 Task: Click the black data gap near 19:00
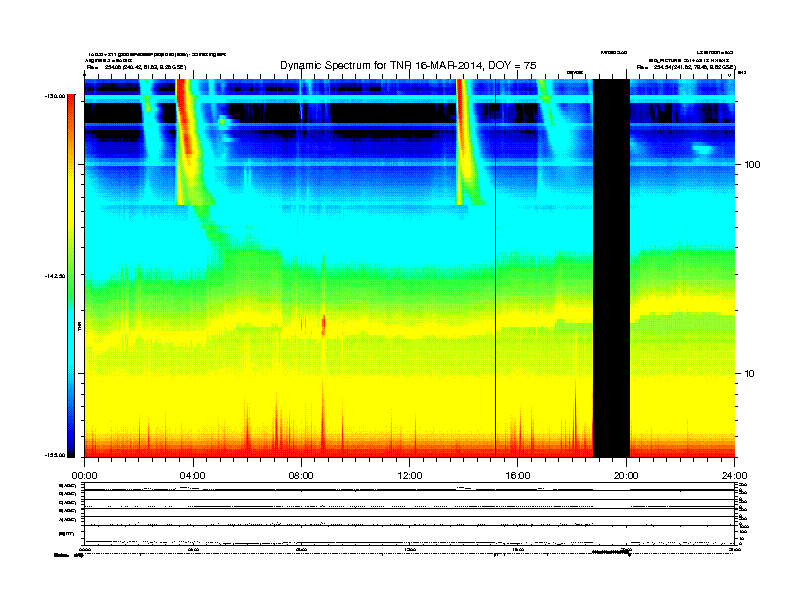click(611, 268)
